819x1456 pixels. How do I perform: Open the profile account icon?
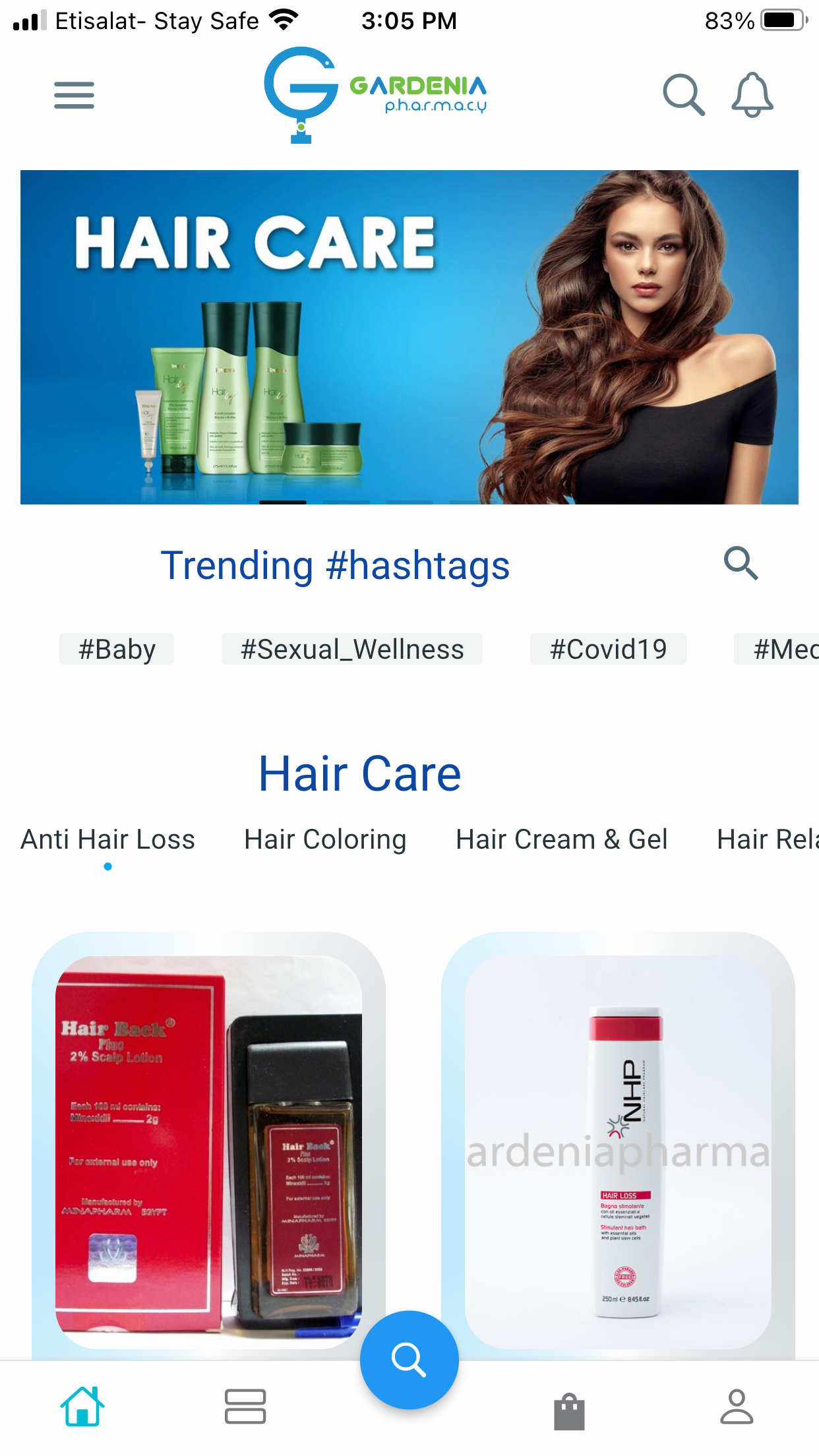[x=737, y=1407]
